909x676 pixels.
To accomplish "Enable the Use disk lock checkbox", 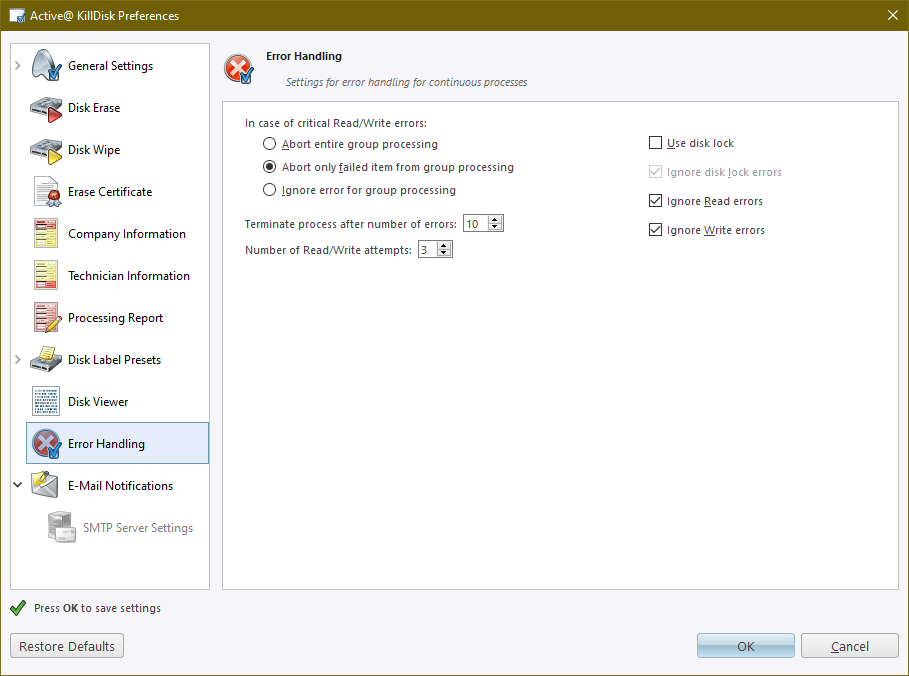I will (656, 143).
